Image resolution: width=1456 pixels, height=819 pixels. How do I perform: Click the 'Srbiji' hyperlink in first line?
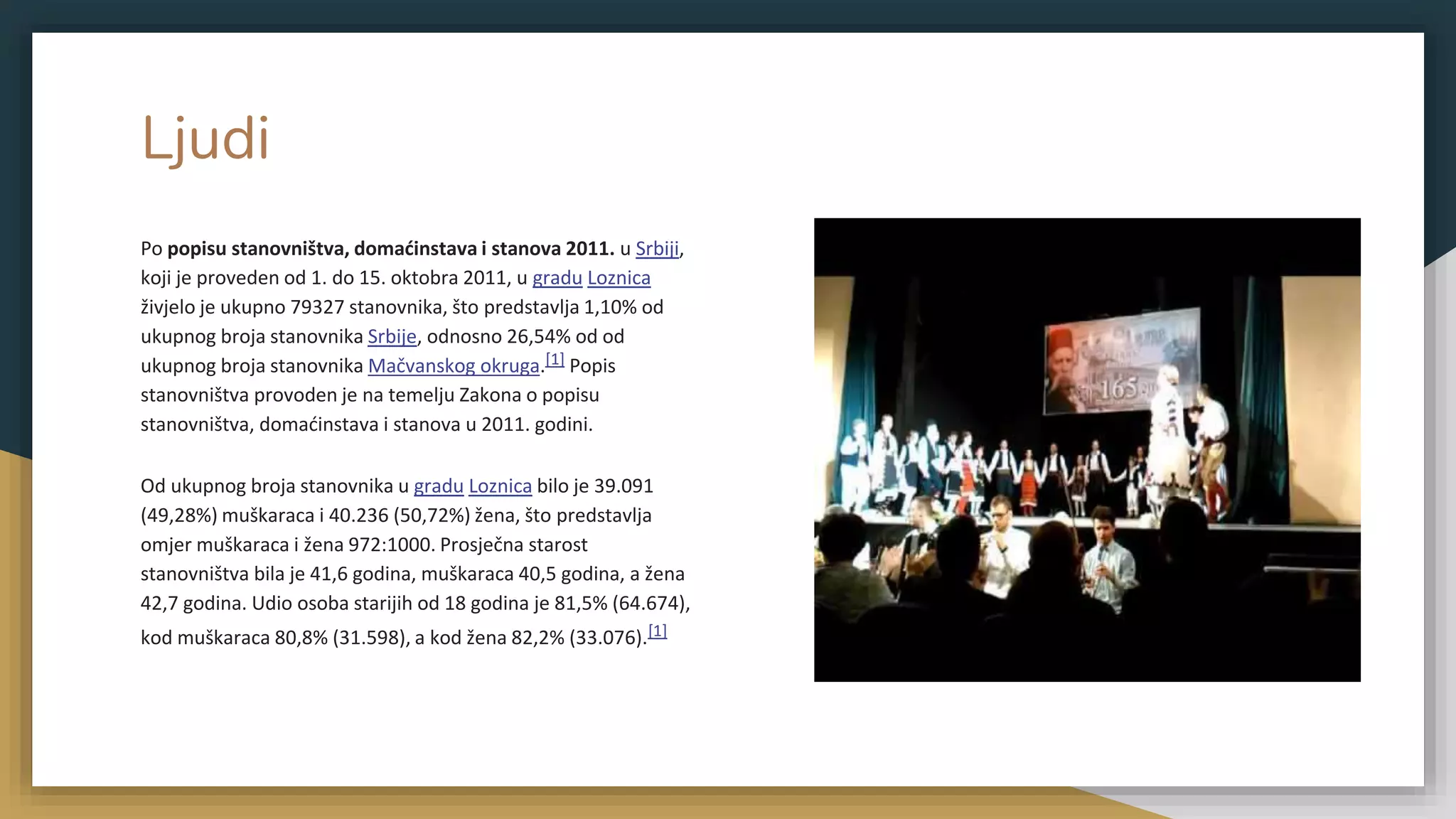(x=657, y=249)
